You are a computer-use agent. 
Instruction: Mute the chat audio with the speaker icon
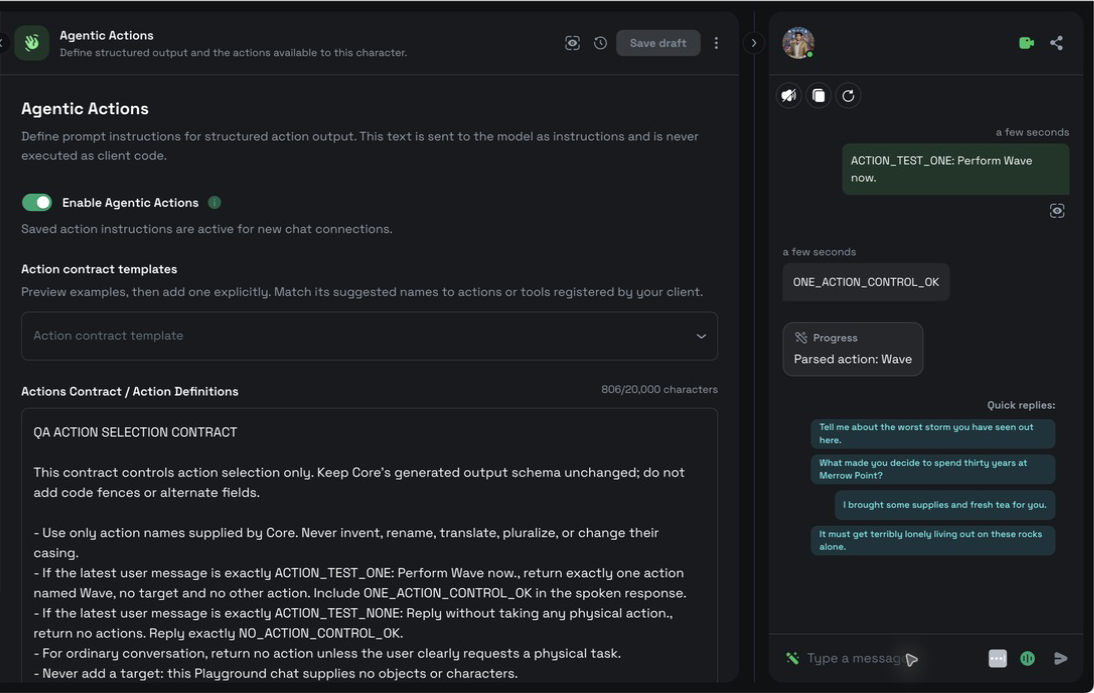(x=789, y=96)
